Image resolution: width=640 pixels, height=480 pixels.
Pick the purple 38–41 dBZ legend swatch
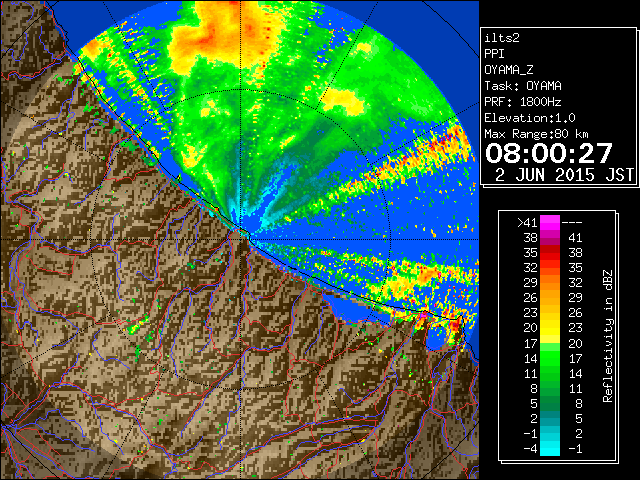[549, 238]
